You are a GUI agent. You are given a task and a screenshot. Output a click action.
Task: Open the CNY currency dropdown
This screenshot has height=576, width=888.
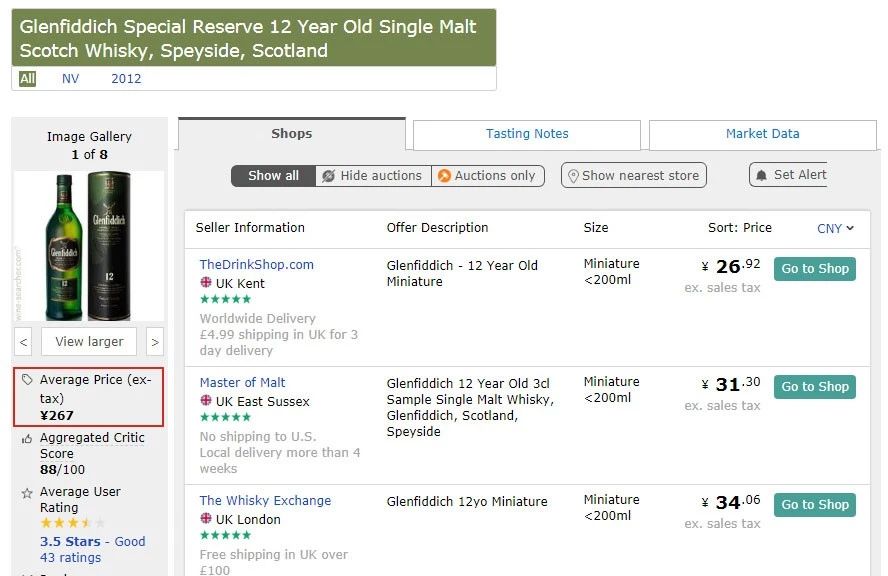835,228
